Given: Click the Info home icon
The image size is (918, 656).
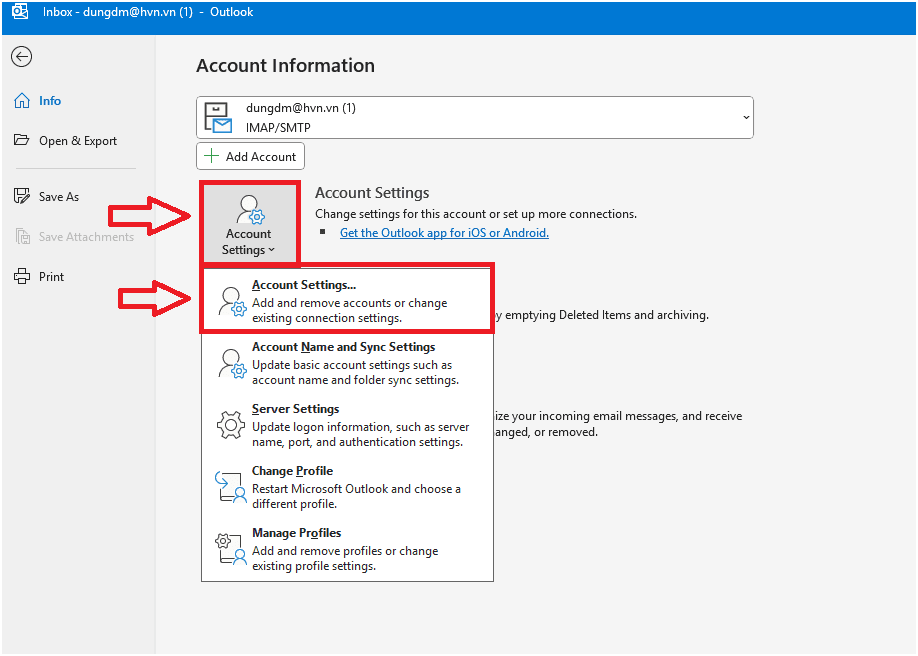Looking at the screenshot, I should (22, 101).
